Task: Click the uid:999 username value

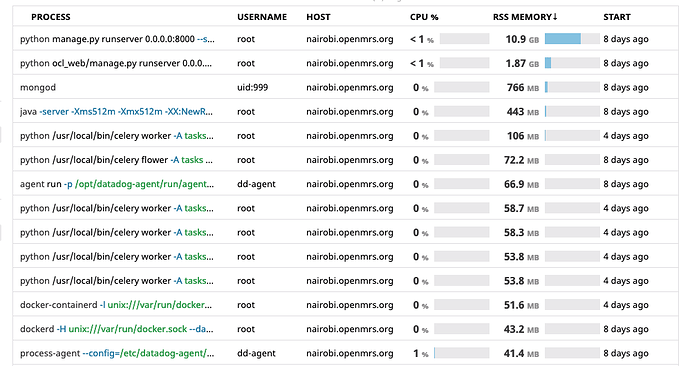Action: point(252,87)
